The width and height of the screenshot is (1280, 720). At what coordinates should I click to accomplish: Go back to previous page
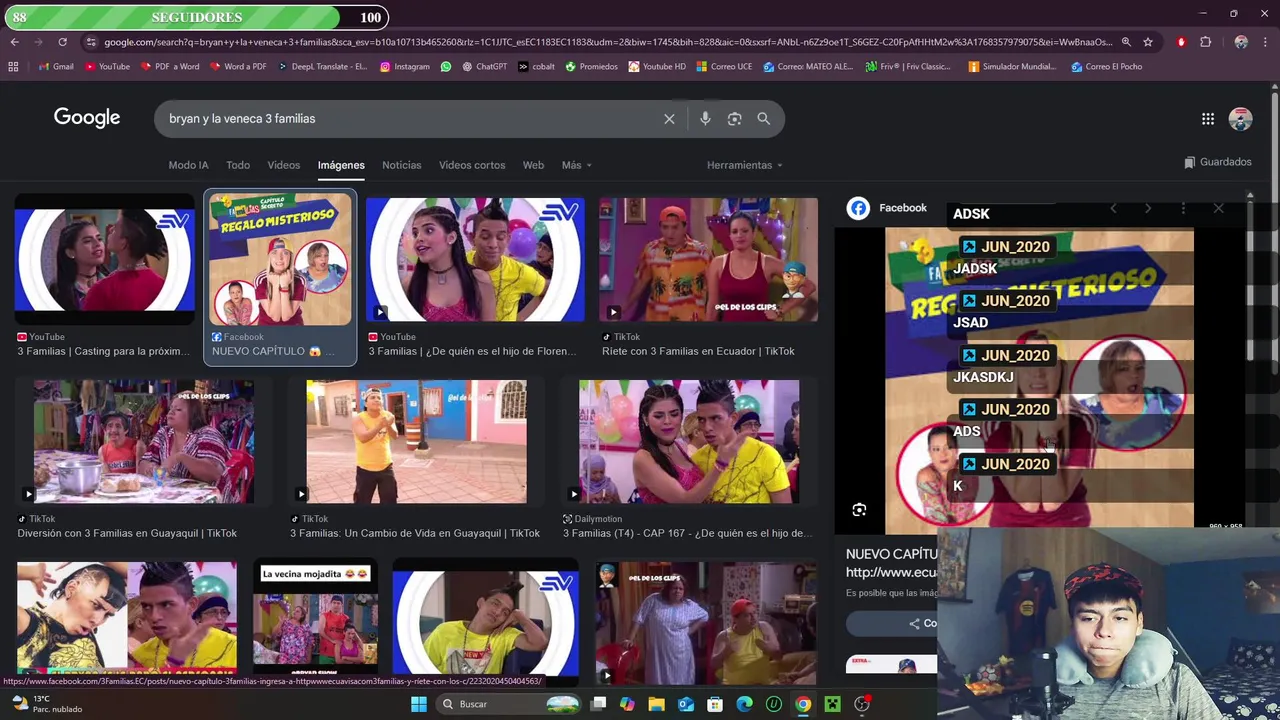pyautogui.click(x=14, y=42)
